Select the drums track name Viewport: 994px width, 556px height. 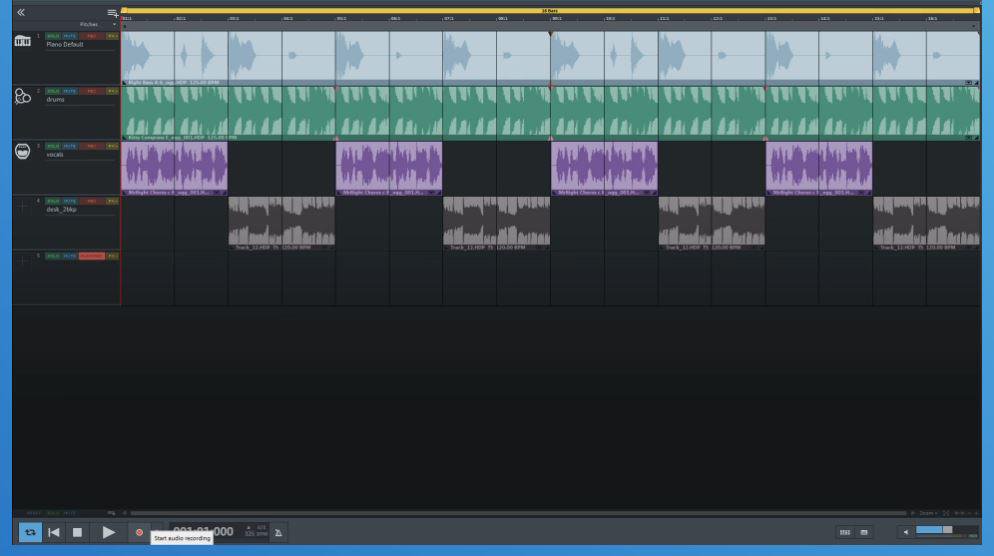(55, 100)
